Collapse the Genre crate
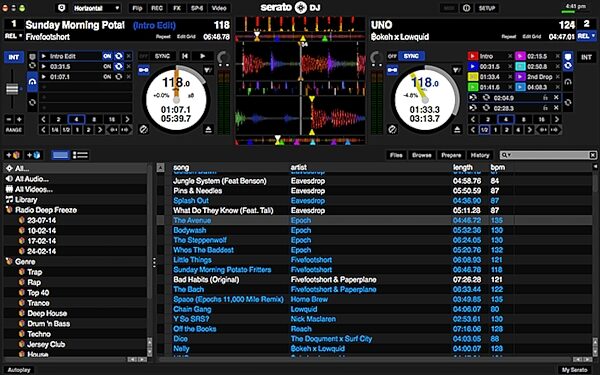 point(8,262)
